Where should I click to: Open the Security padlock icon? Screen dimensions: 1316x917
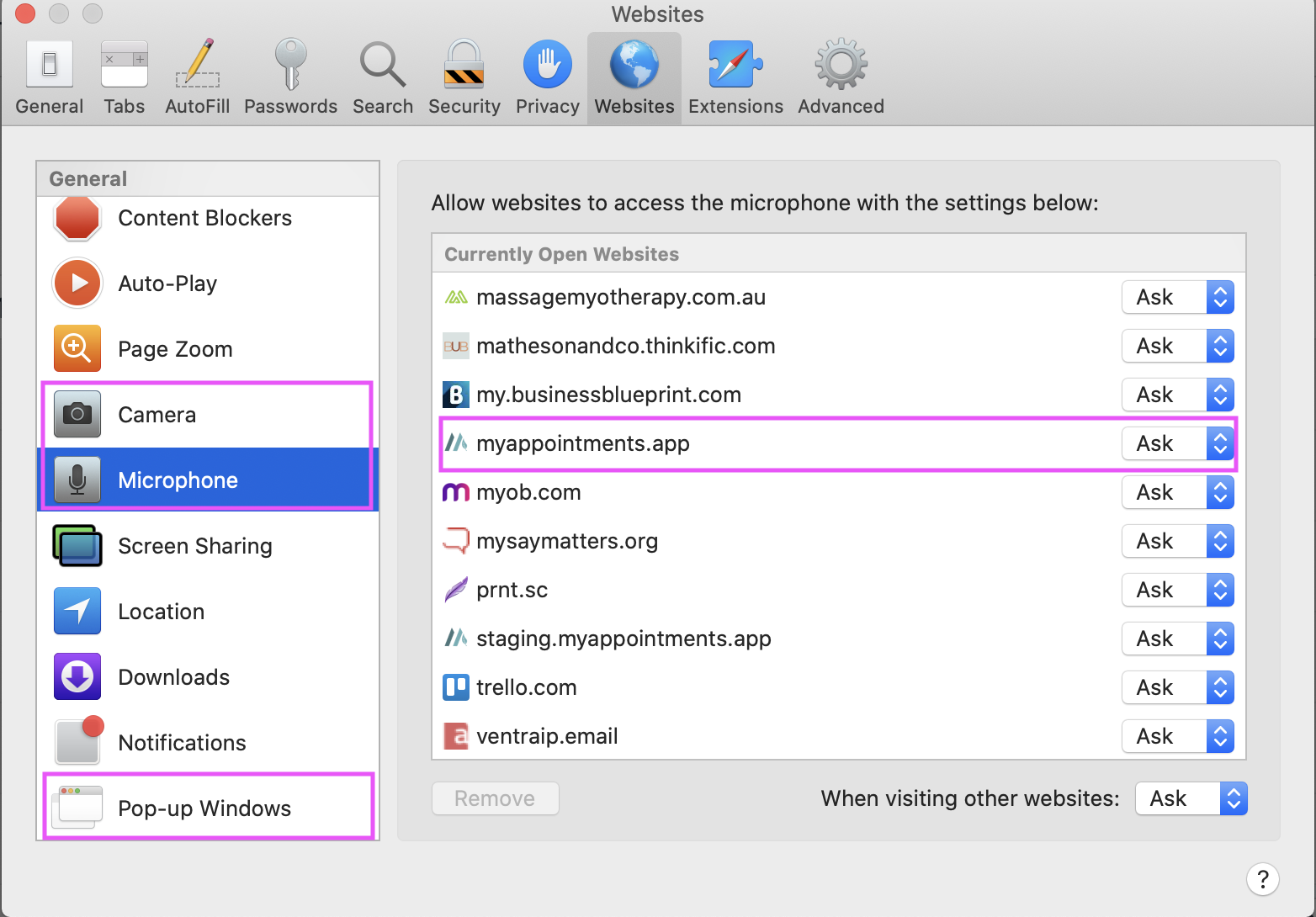coord(464,66)
